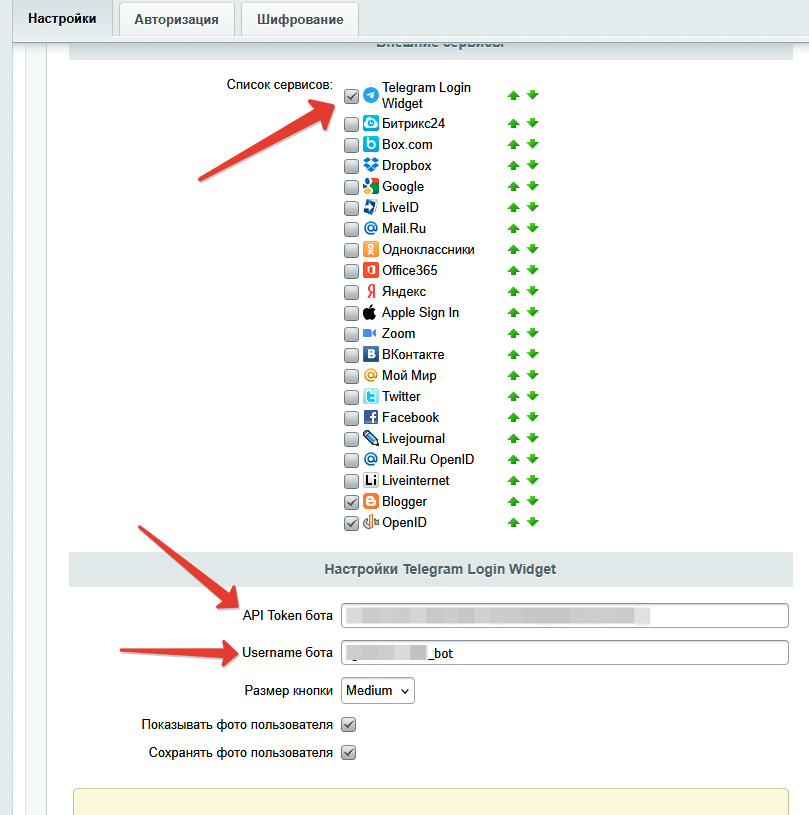This screenshot has width=809, height=815.
Task: Move Одноклассники up using green arrow
Action: click(x=514, y=249)
